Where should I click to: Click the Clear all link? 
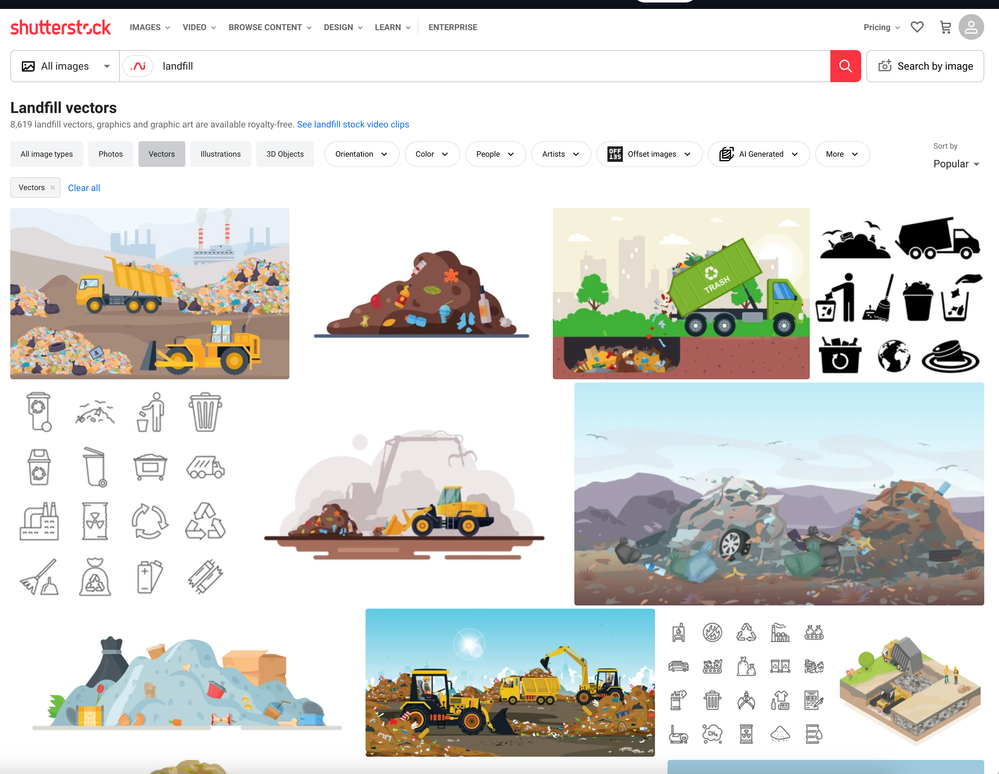(x=83, y=187)
